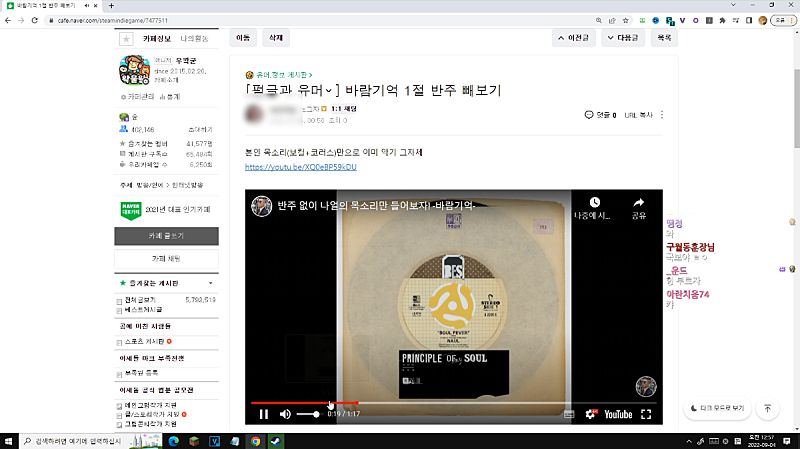The height and width of the screenshot is (449, 800).
Task: Open the youtu.be link in the post
Action: pos(301,167)
